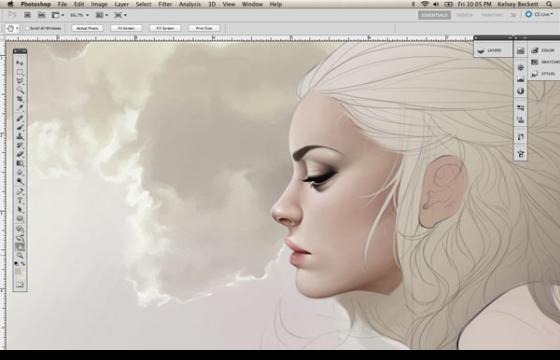Reset default foreground and background colors
This screenshot has width=560, height=360.
point(17,264)
